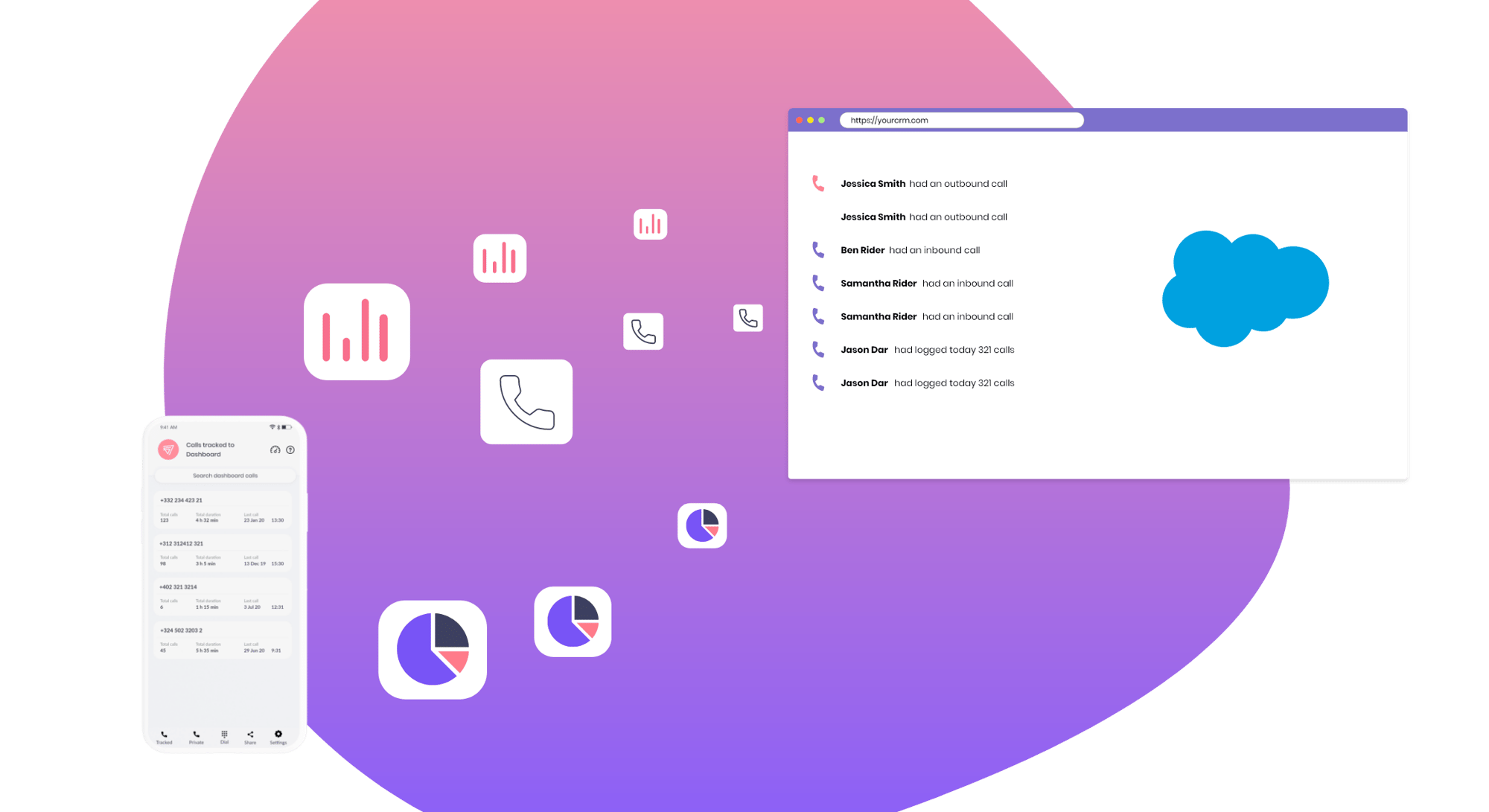Open the dashboard gauge icon in the phone app
This screenshot has width=1489, height=812.
(275, 450)
